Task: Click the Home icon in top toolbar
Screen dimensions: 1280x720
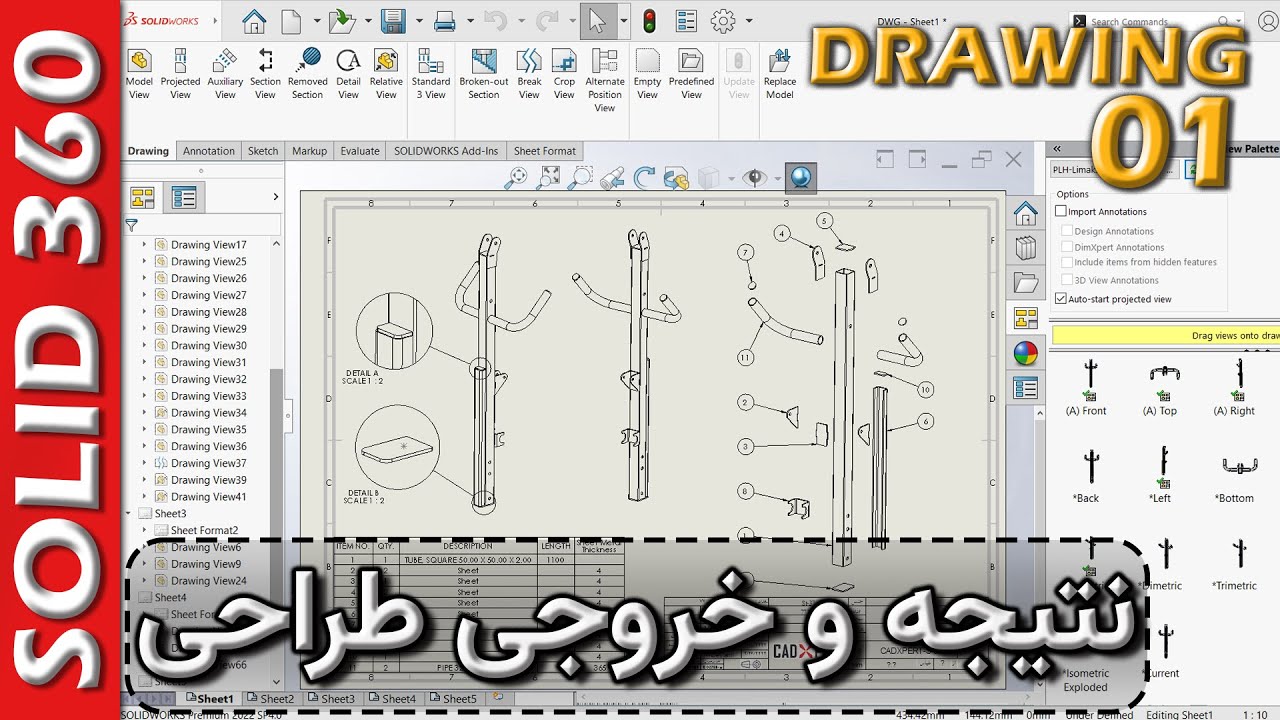Action: pos(255,21)
